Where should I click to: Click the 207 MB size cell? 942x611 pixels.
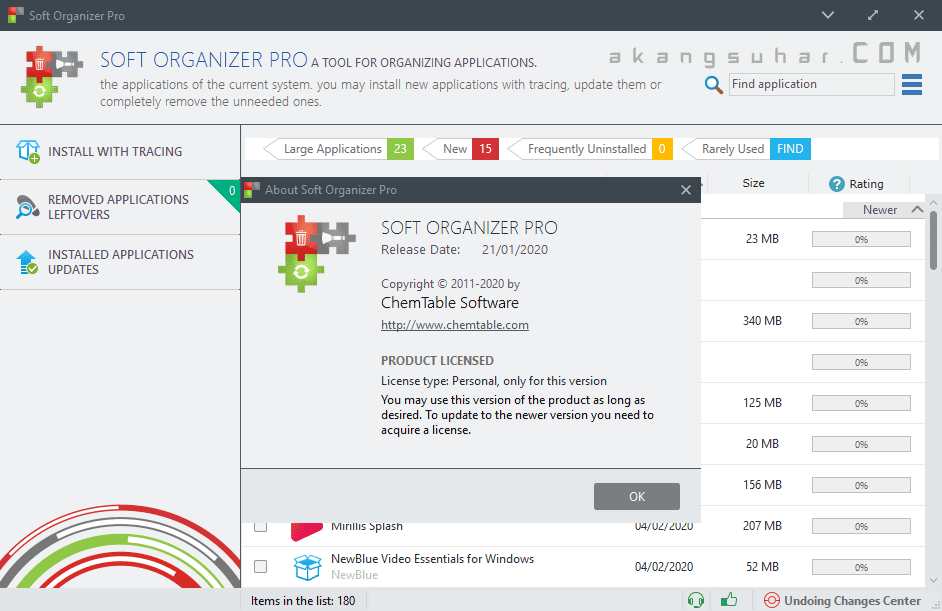click(762, 526)
